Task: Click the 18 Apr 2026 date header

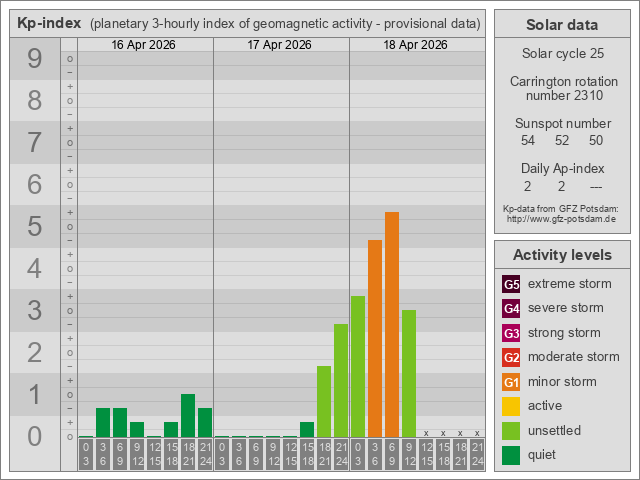Action: (x=416, y=45)
